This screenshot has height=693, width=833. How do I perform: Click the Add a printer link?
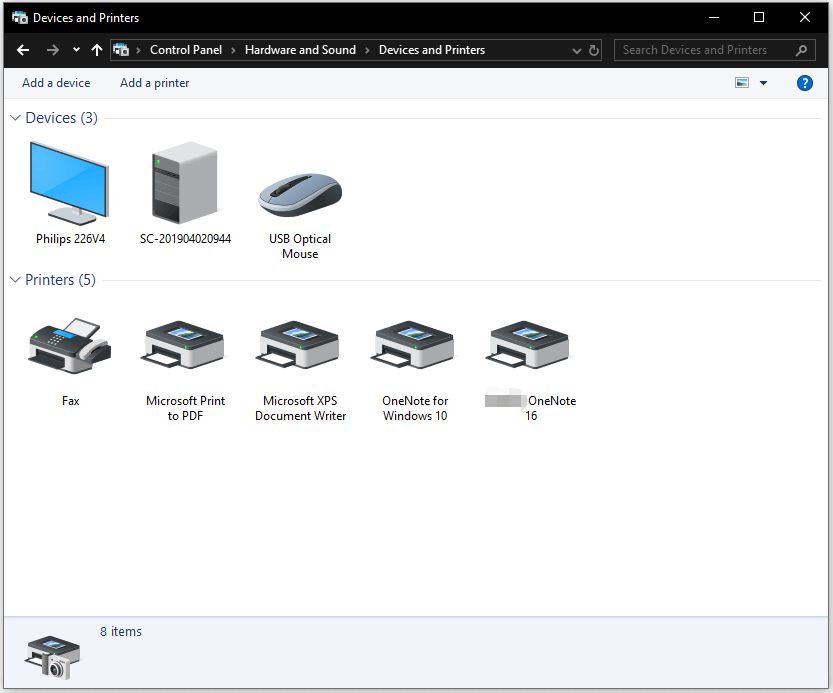[154, 83]
